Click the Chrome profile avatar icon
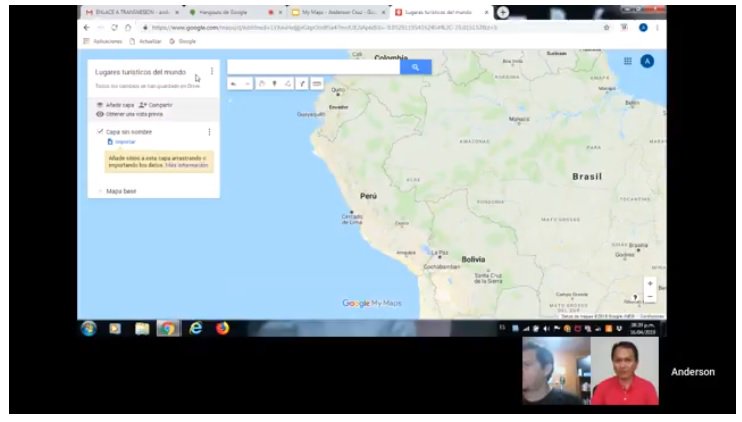The height and width of the screenshot is (422, 742). [x=643, y=28]
